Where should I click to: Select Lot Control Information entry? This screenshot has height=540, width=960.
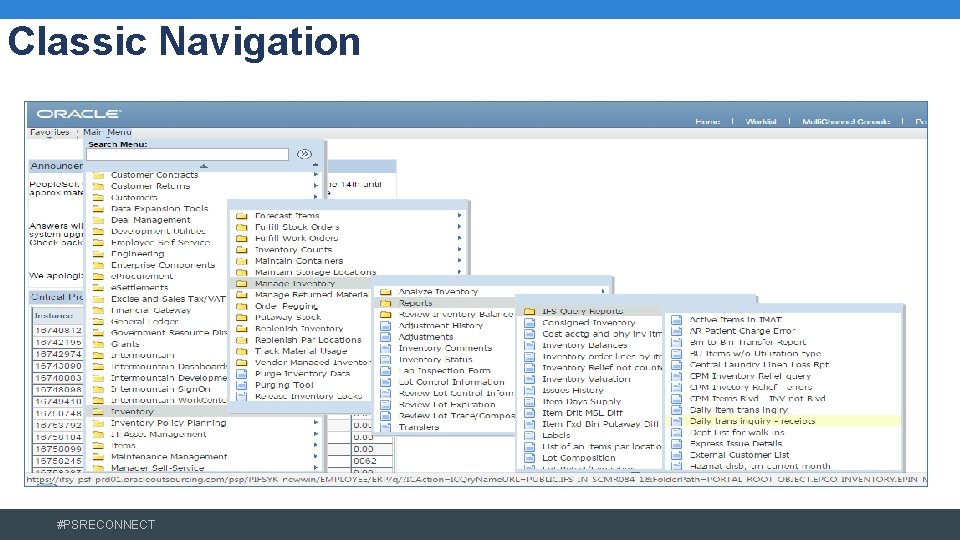[x=452, y=382]
